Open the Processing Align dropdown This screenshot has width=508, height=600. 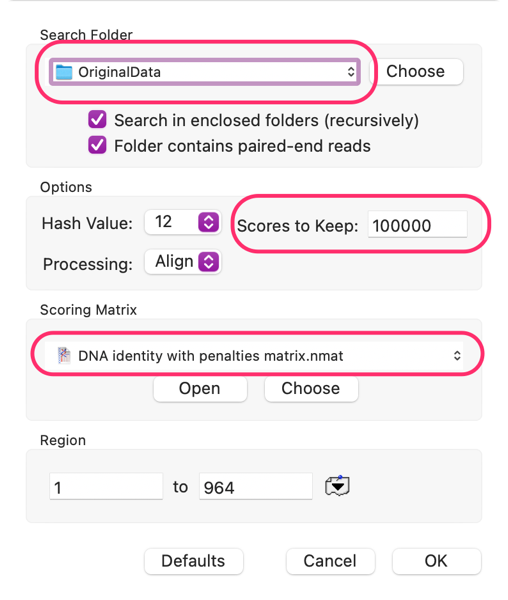pyautogui.click(x=182, y=262)
